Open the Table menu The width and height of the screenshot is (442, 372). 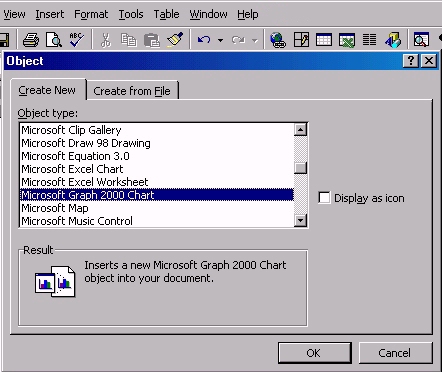click(x=166, y=14)
